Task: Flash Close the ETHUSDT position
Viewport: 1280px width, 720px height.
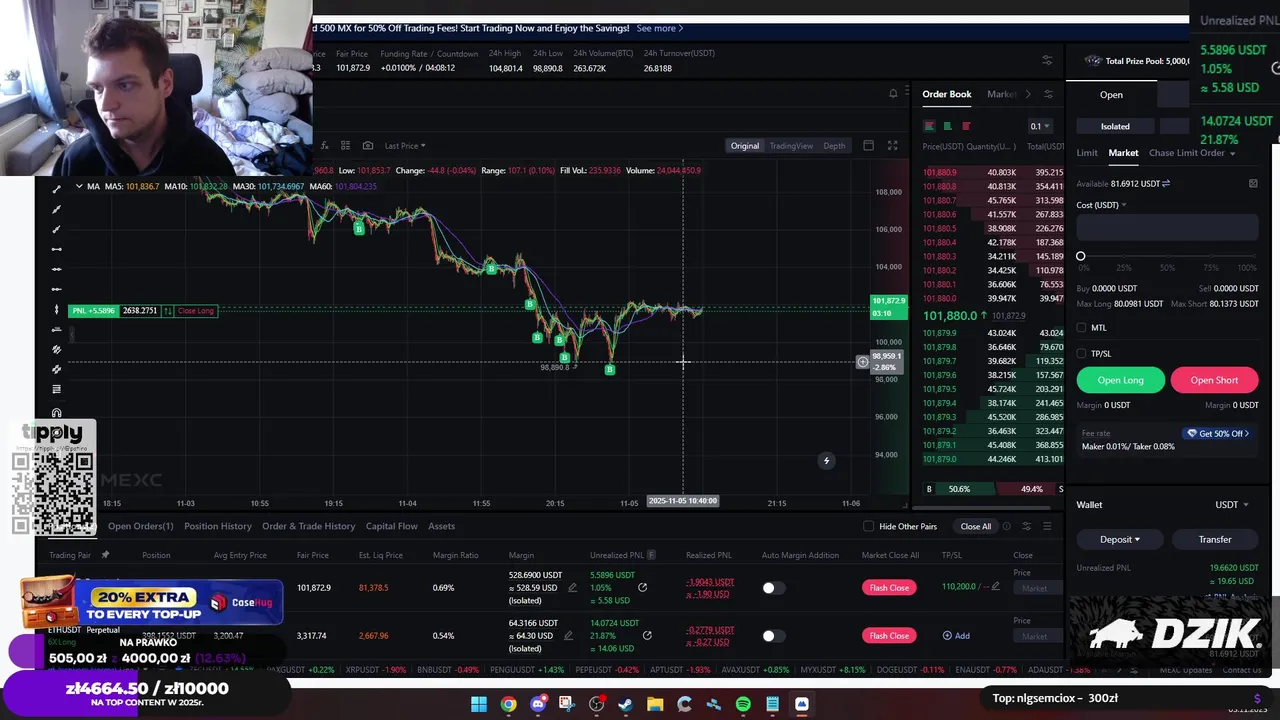Action: coord(889,636)
